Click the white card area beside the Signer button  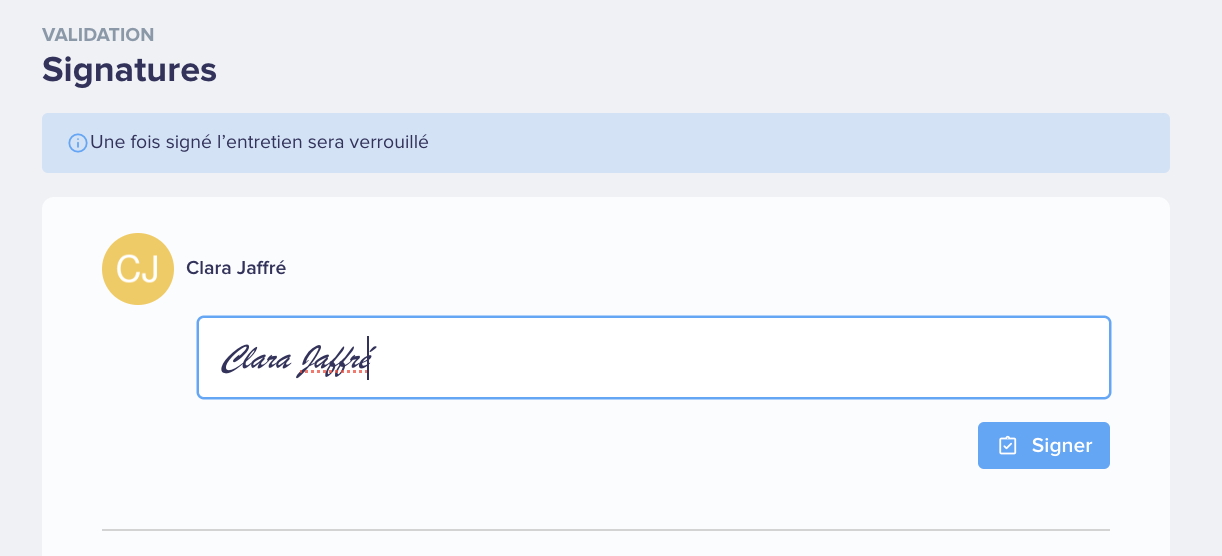click(600, 445)
